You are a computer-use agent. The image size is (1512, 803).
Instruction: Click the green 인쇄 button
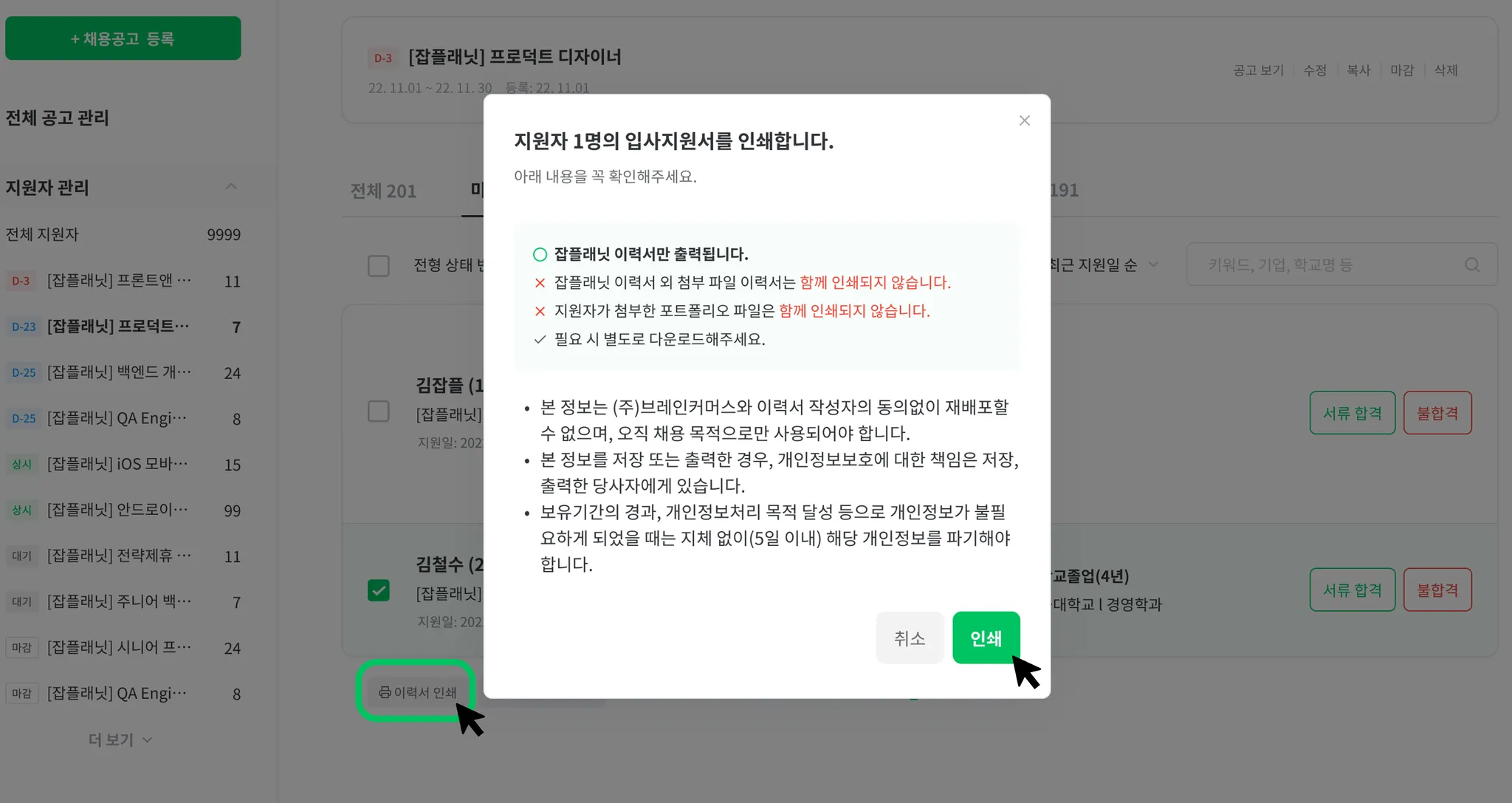(986, 638)
